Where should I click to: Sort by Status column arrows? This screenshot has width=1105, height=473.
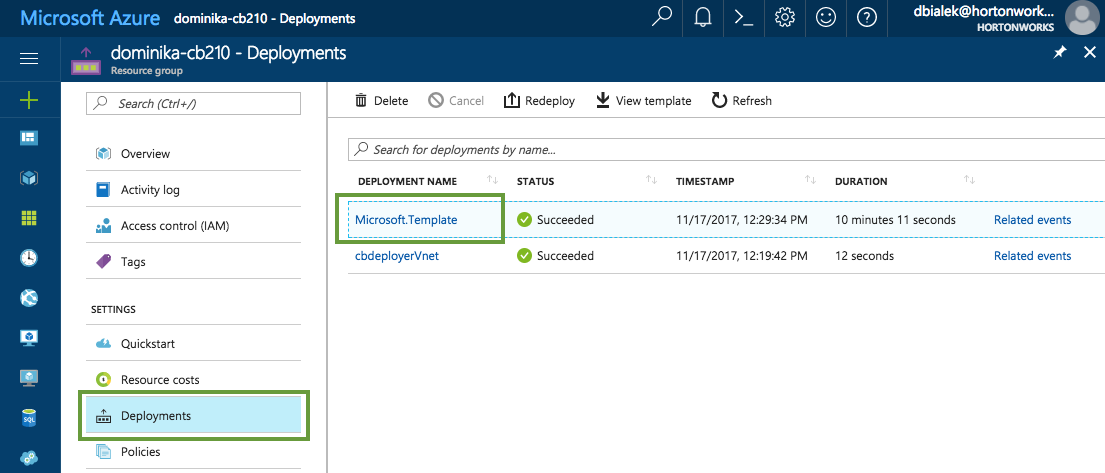pos(651,181)
